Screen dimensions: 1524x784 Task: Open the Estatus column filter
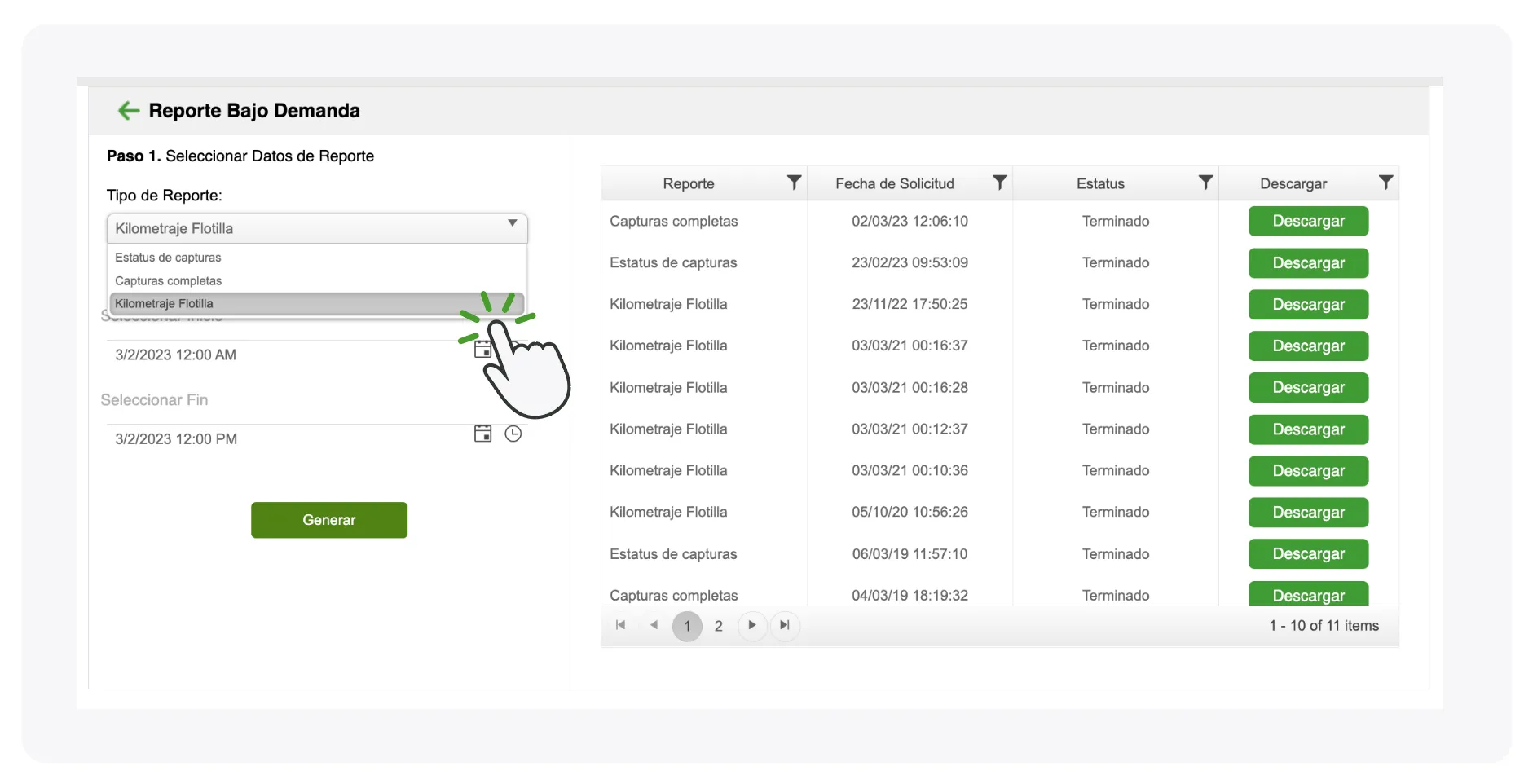point(1205,183)
